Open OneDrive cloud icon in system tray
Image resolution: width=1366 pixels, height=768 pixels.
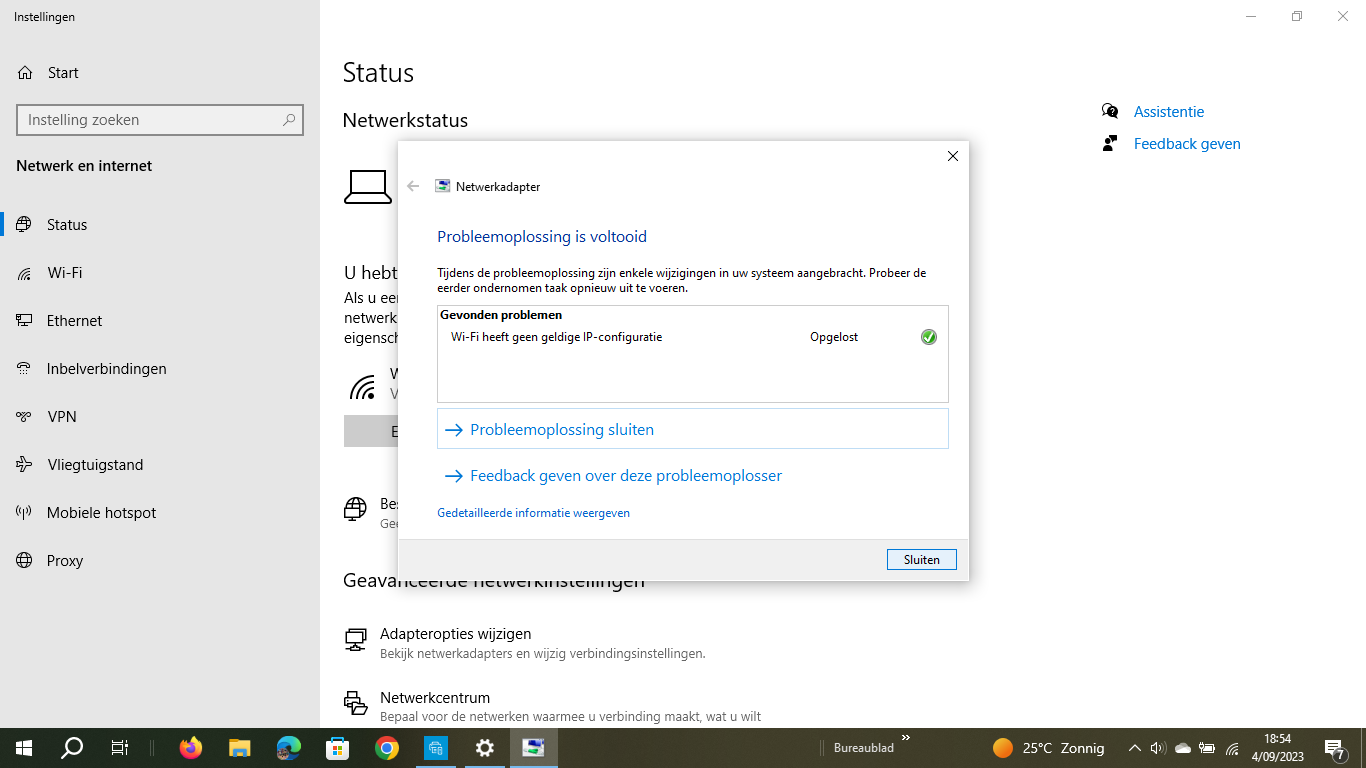[1183, 748]
